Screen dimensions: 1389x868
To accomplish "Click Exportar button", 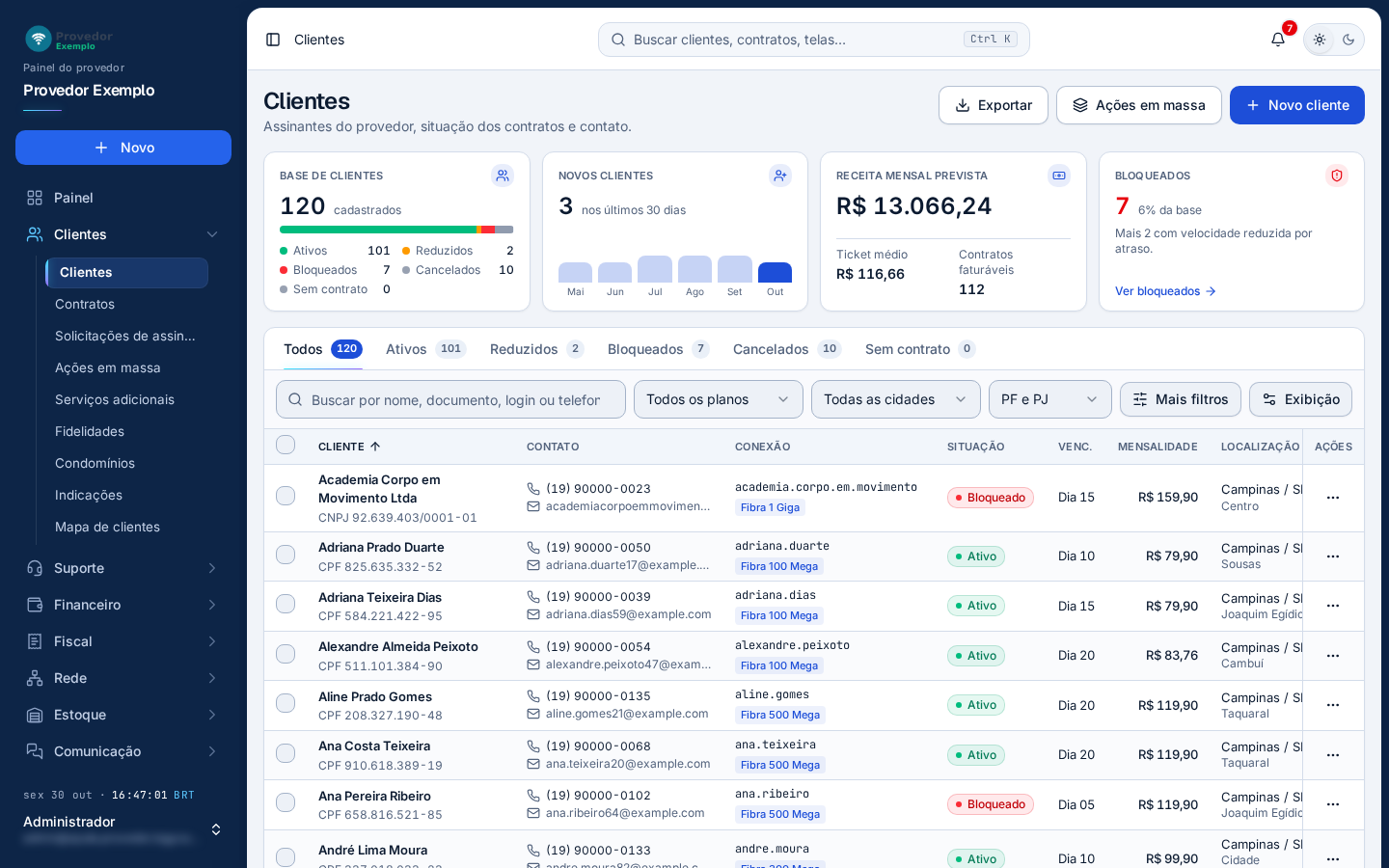I will [x=994, y=105].
